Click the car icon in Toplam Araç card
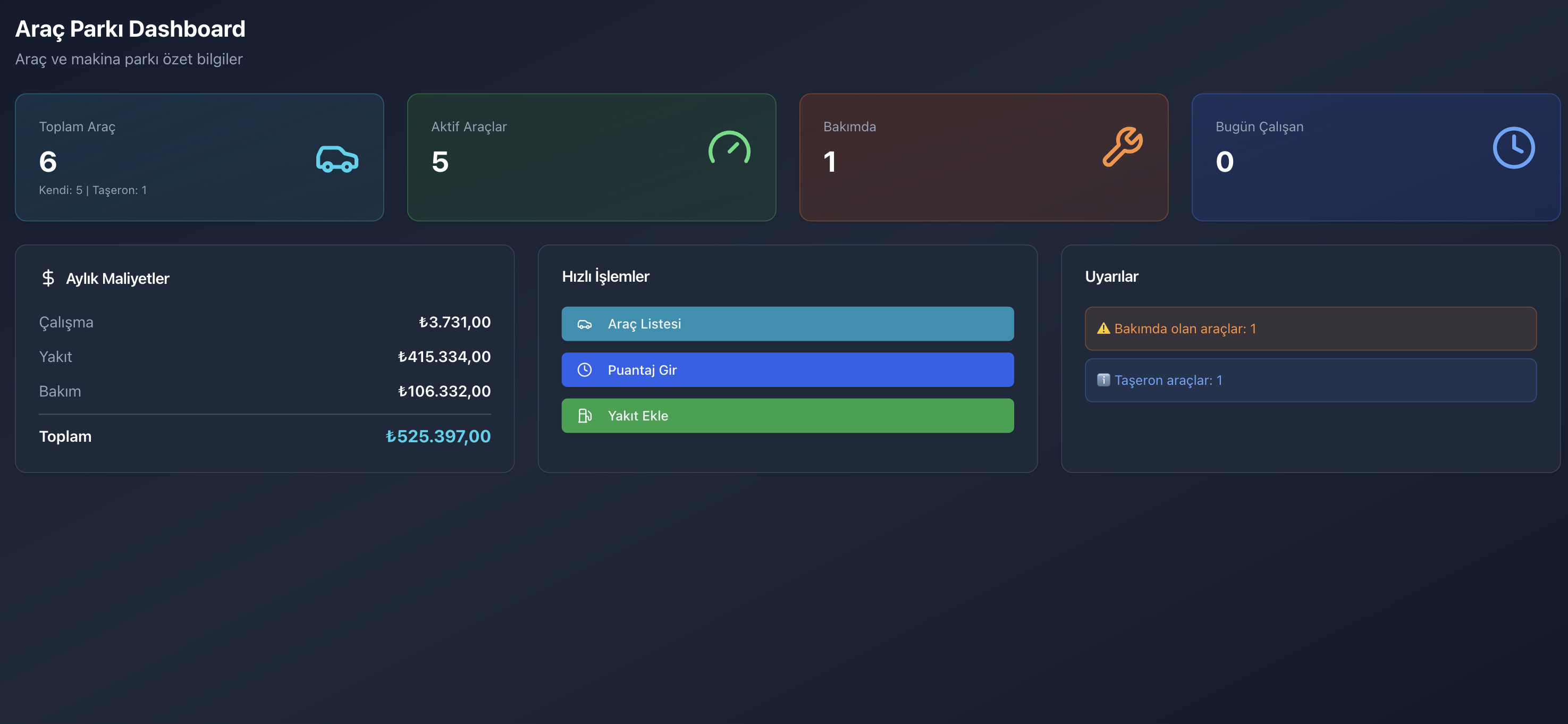 pyautogui.click(x=336, y=159)
